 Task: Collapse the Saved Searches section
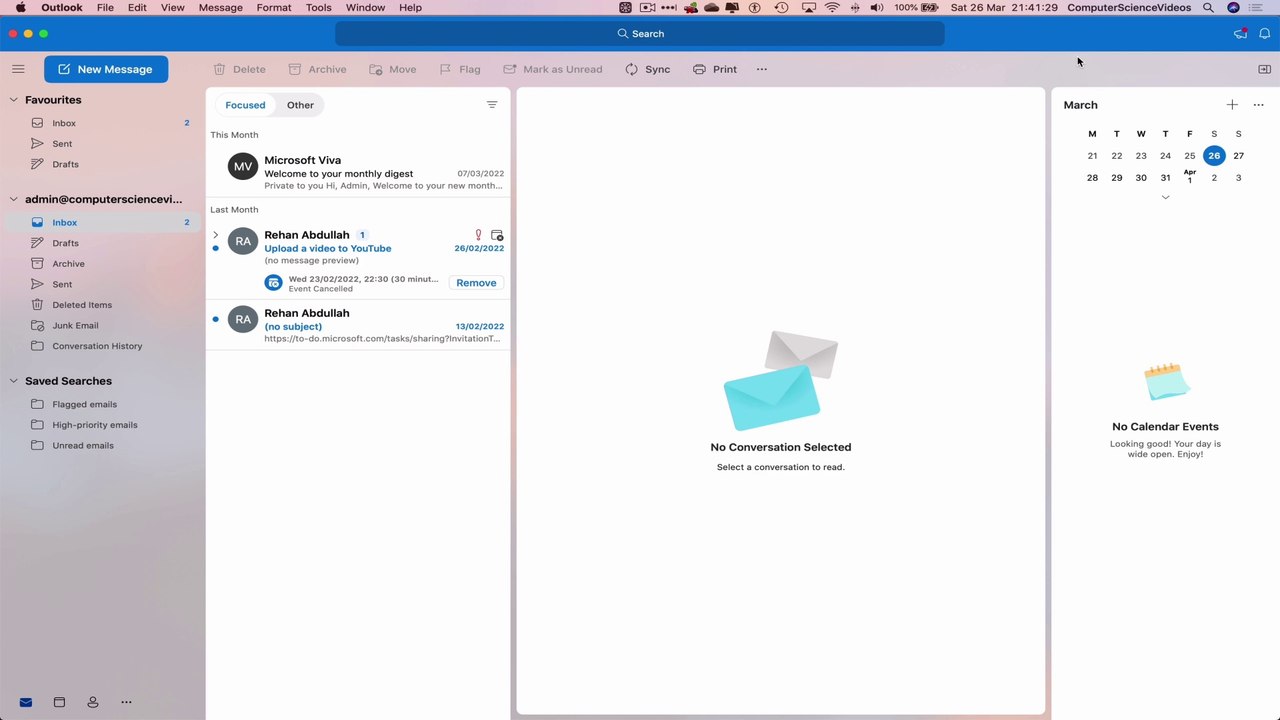[x=14, y=381]
